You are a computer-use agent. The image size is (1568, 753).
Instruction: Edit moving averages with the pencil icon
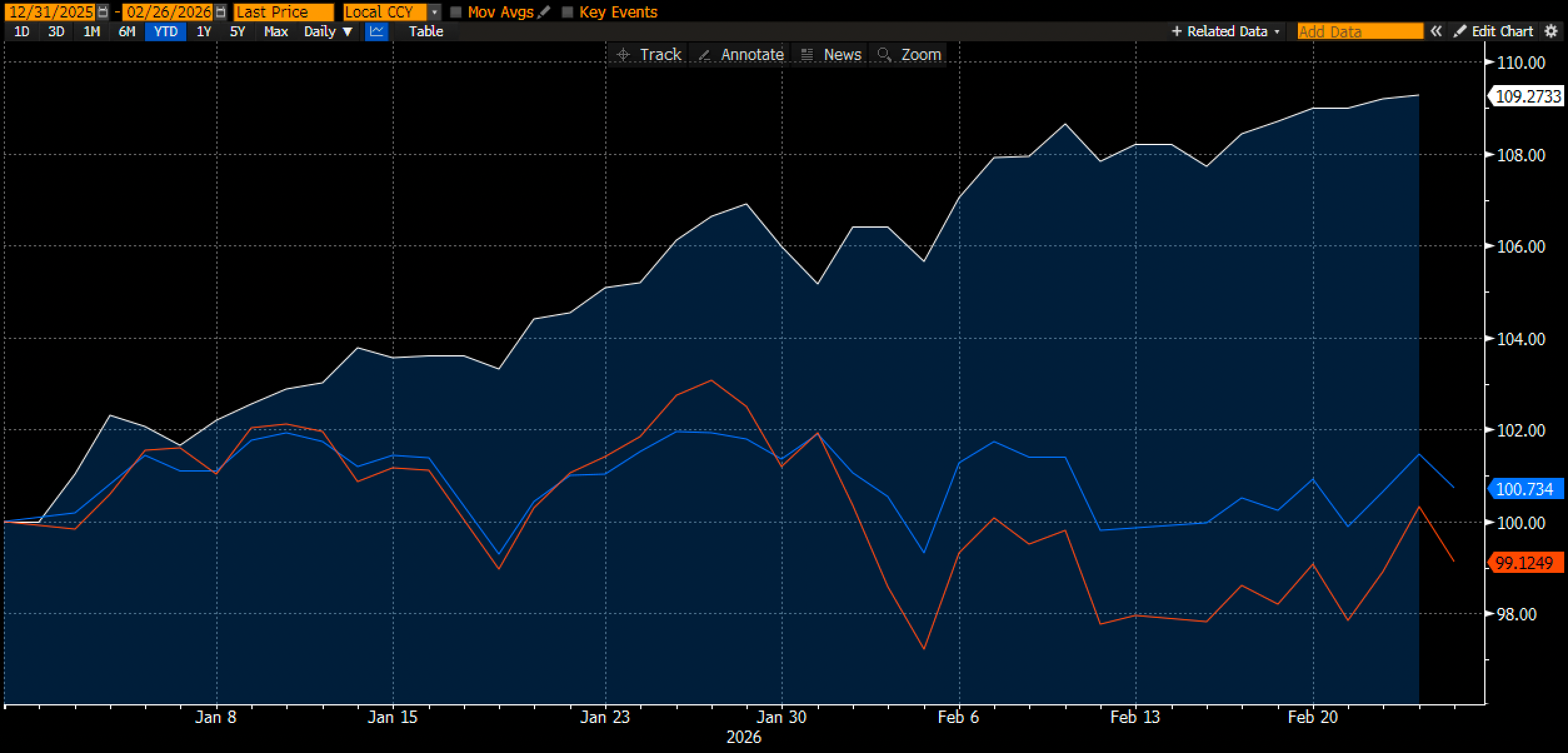[544, 12]
